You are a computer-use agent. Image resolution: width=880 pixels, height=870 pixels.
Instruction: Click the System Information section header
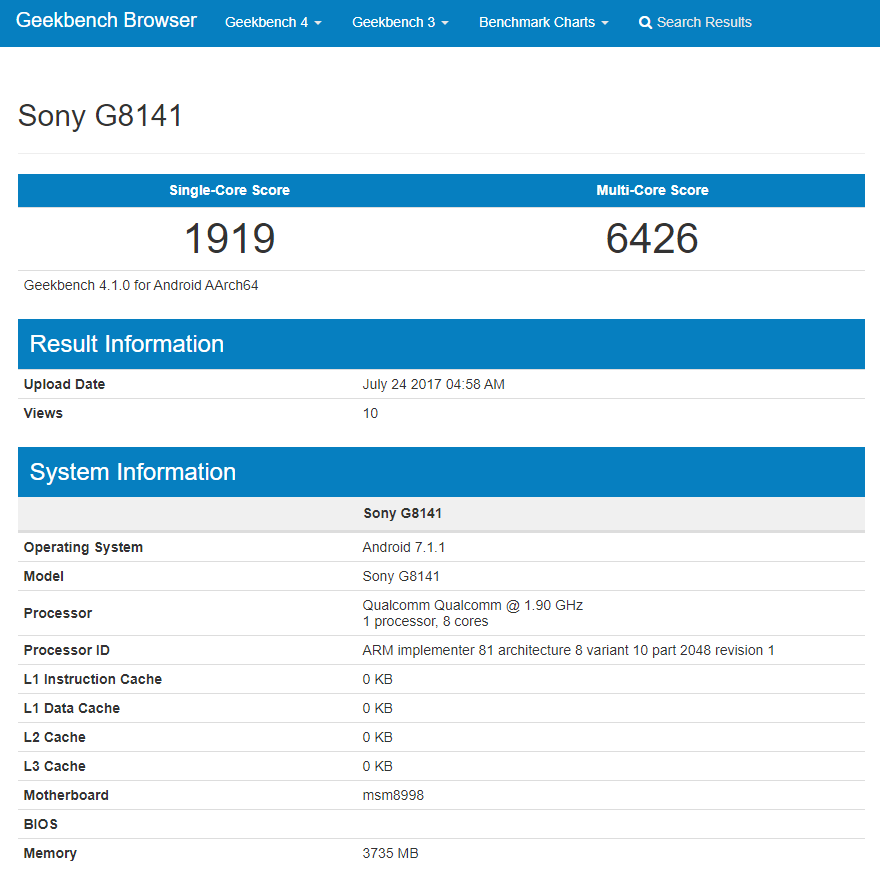point(441,472)
